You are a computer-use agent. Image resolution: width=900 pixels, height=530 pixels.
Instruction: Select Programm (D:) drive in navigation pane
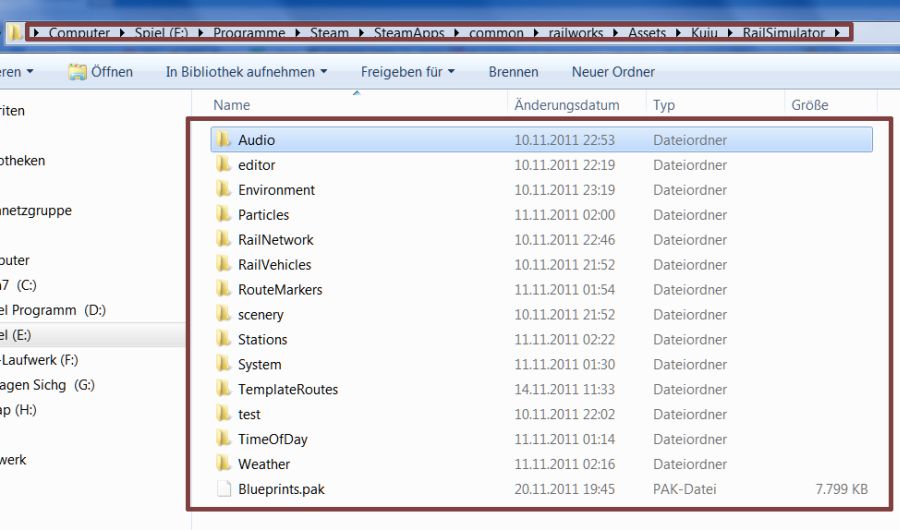tap(53, 310)
